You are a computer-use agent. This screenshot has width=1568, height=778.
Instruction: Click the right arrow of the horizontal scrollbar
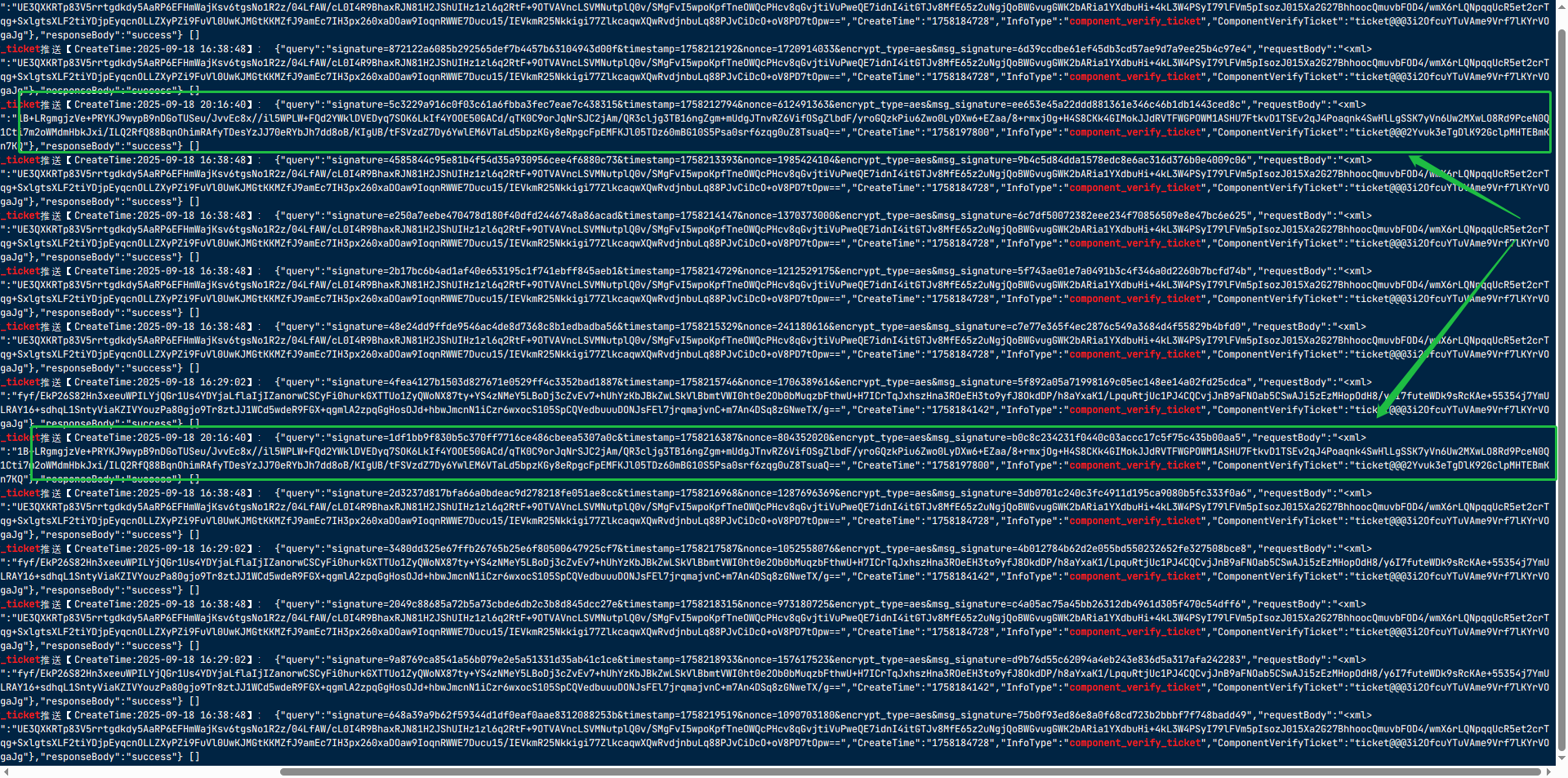tap(1548, 771)
